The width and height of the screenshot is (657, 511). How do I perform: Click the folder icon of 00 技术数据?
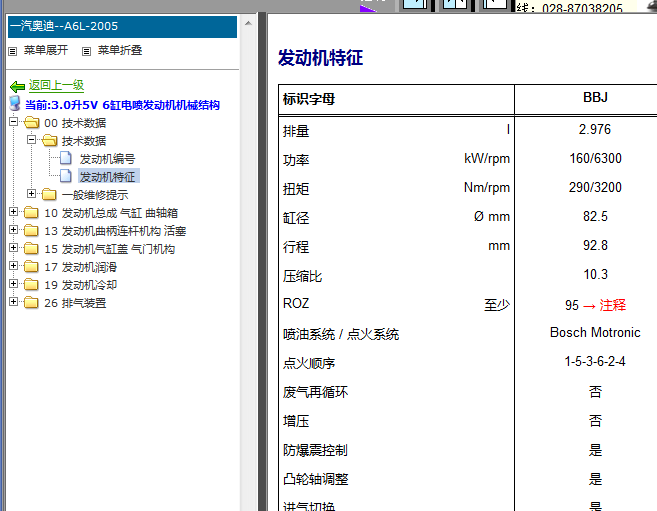31,122
